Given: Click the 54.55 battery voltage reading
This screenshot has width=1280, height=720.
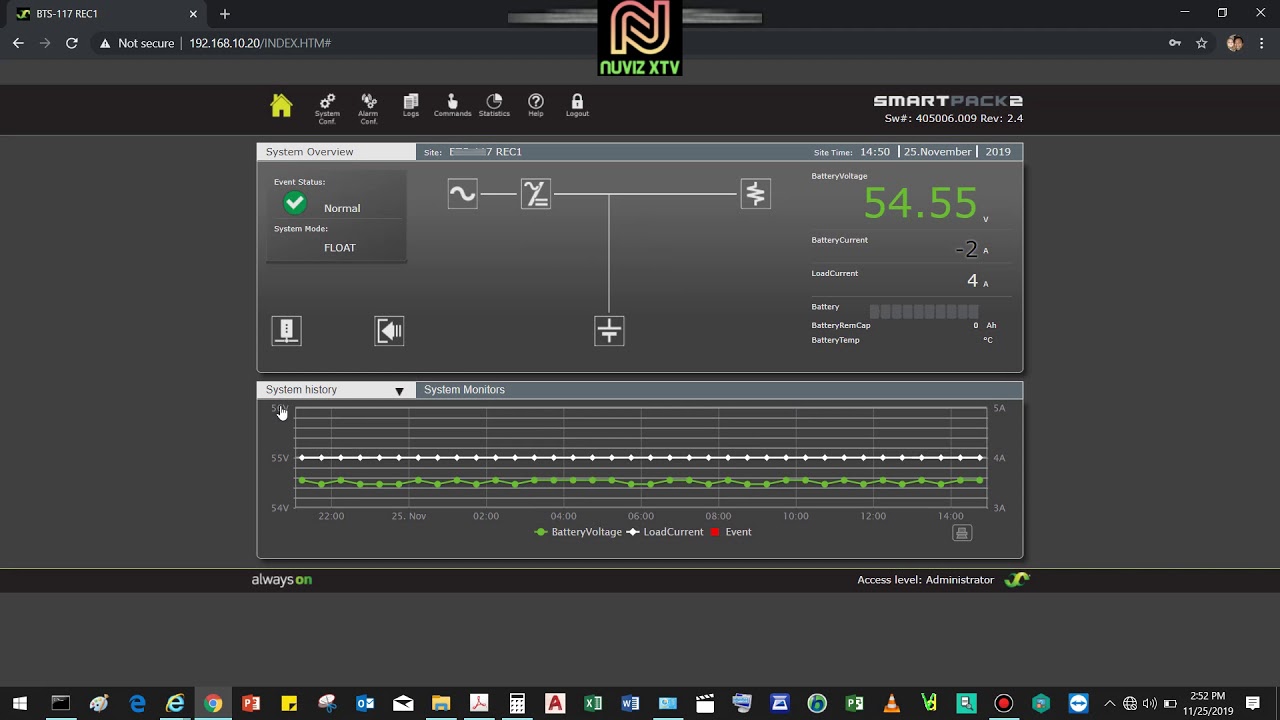Looking at the screenshot, I should tap(920, 203).
